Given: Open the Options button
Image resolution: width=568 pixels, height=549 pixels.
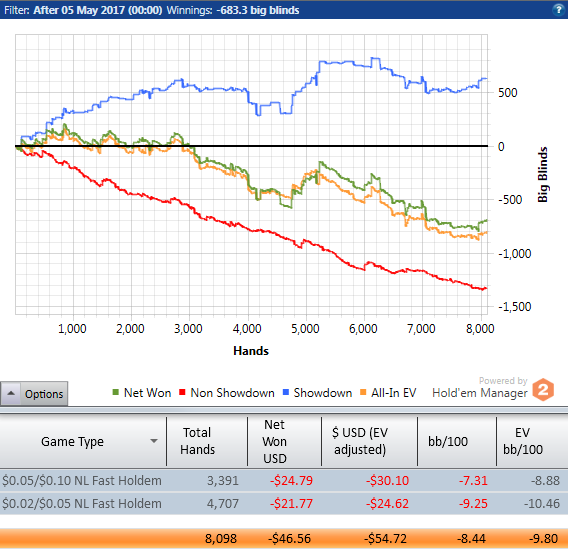Looking at the screenshot, I should (34, 393).
